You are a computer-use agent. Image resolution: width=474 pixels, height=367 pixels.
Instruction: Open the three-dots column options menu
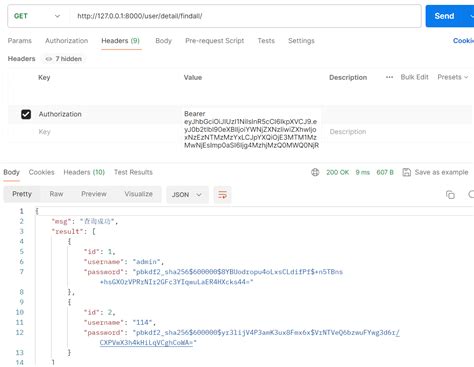pos(389,77)
